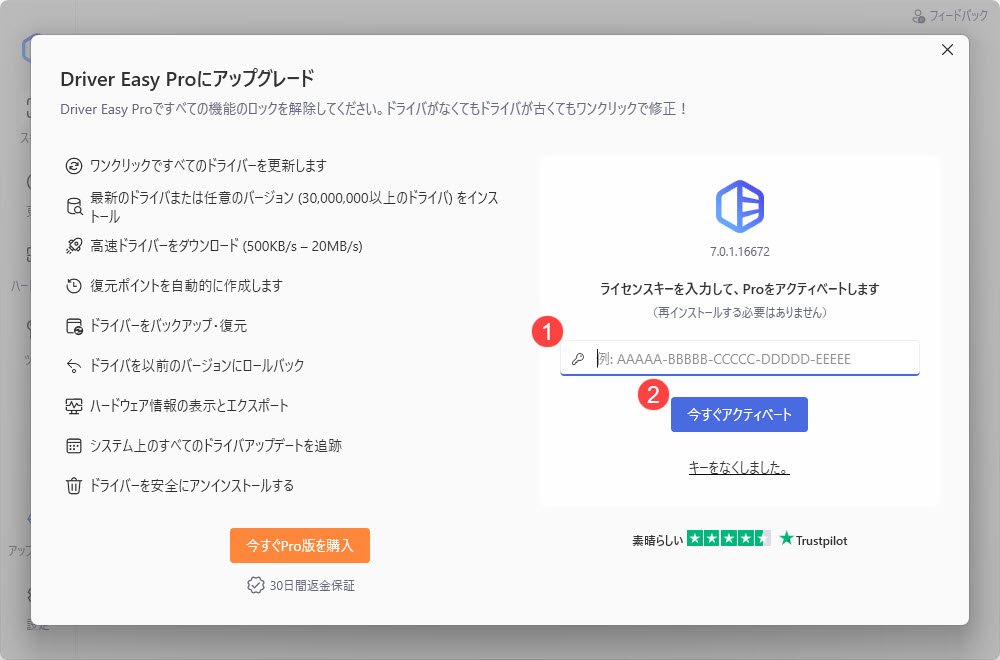Image resolution: width=1000 pixels, height=660 pixels.
Task: Click the restore point clock icon
Action: coord(74,286)
